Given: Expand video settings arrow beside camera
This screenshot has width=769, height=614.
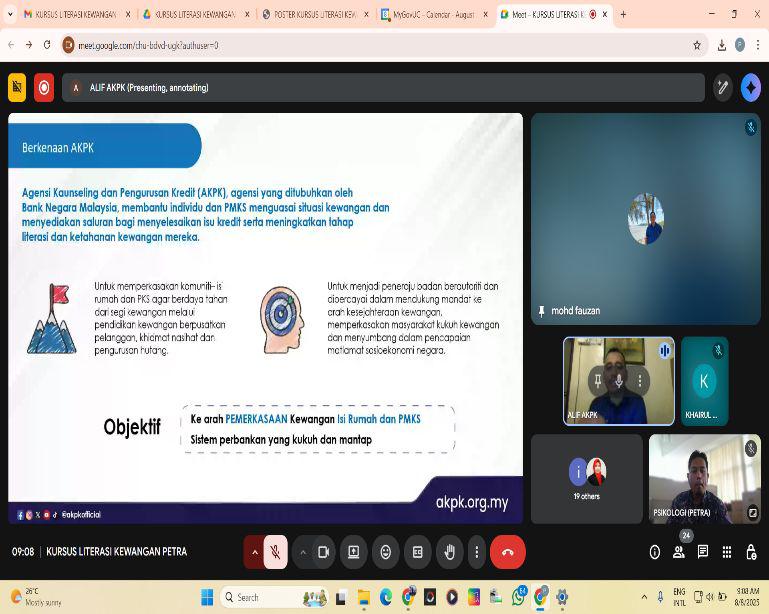Looking at the screenshot, I should [x=301, y=552].
